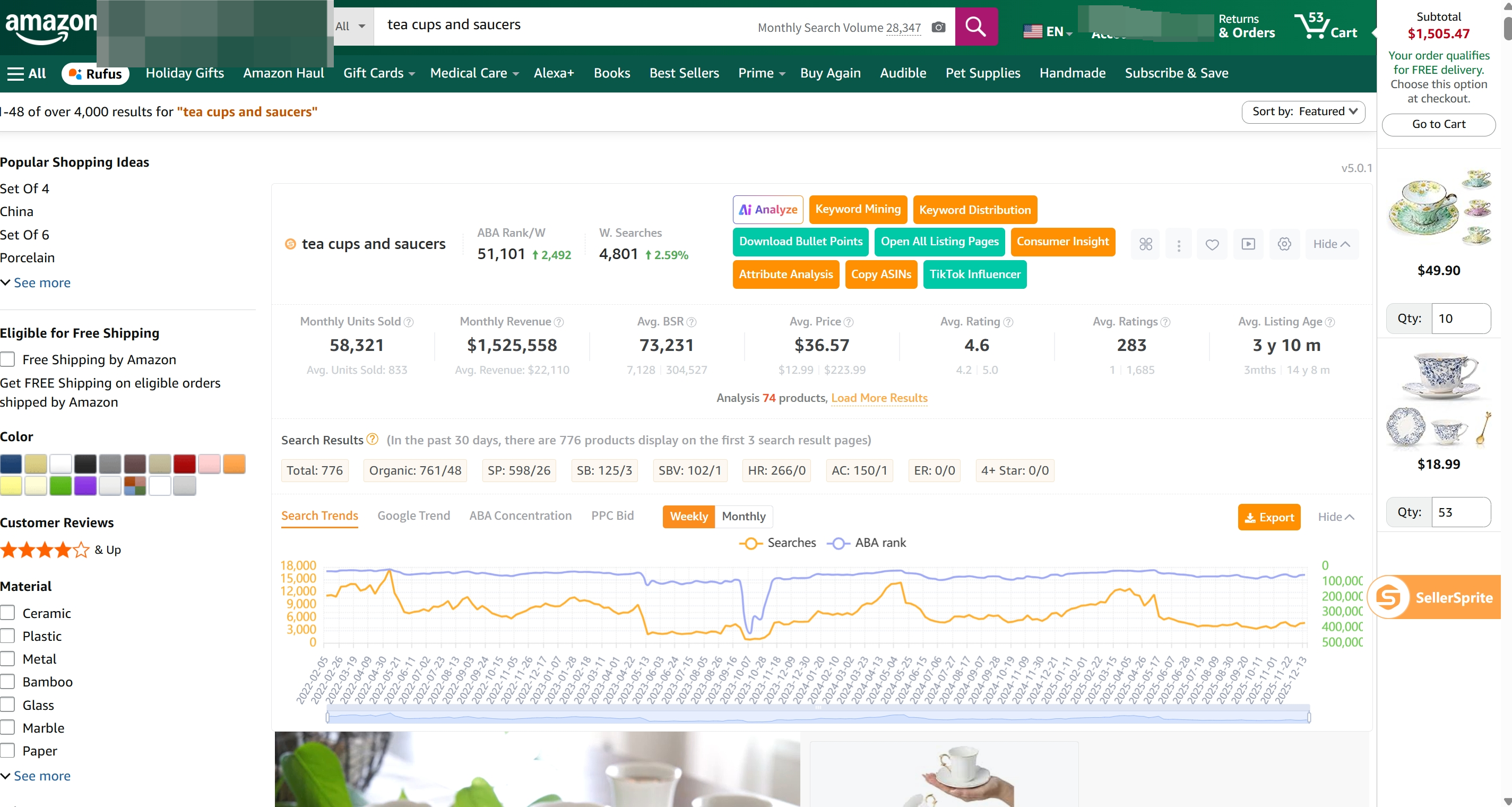Click the apps grid icon beside the dots
The width and height of the screenshot is (1512, 807).
click(x=1145, y=244)
